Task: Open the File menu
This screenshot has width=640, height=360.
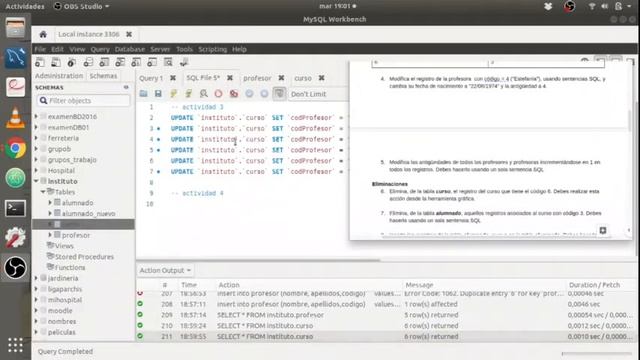Action: click(40, 49)
